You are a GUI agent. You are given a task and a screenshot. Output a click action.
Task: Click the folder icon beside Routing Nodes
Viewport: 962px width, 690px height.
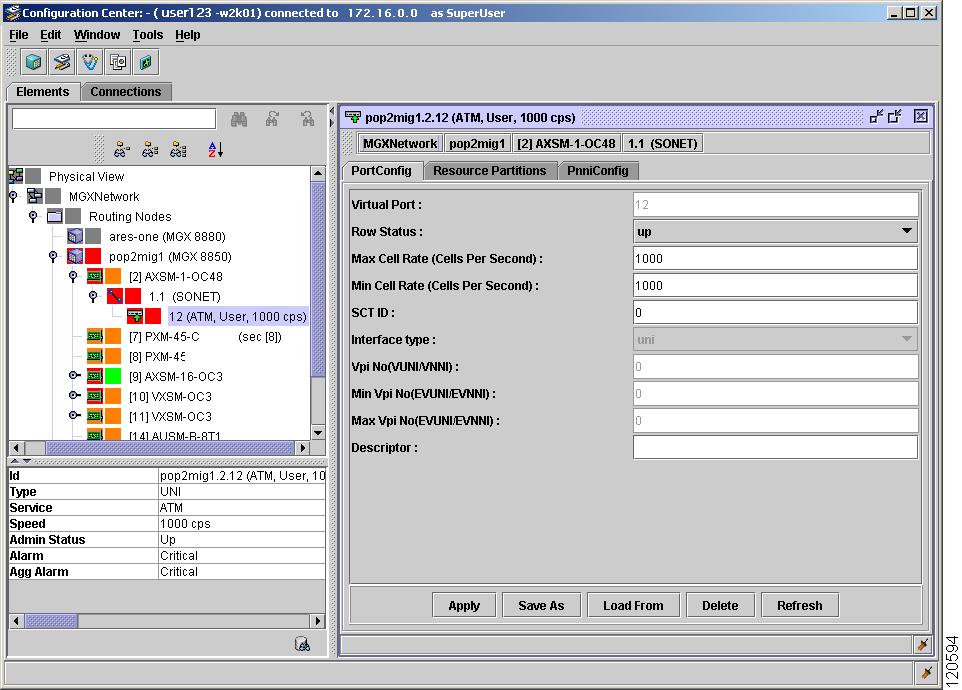click(55, 217)
